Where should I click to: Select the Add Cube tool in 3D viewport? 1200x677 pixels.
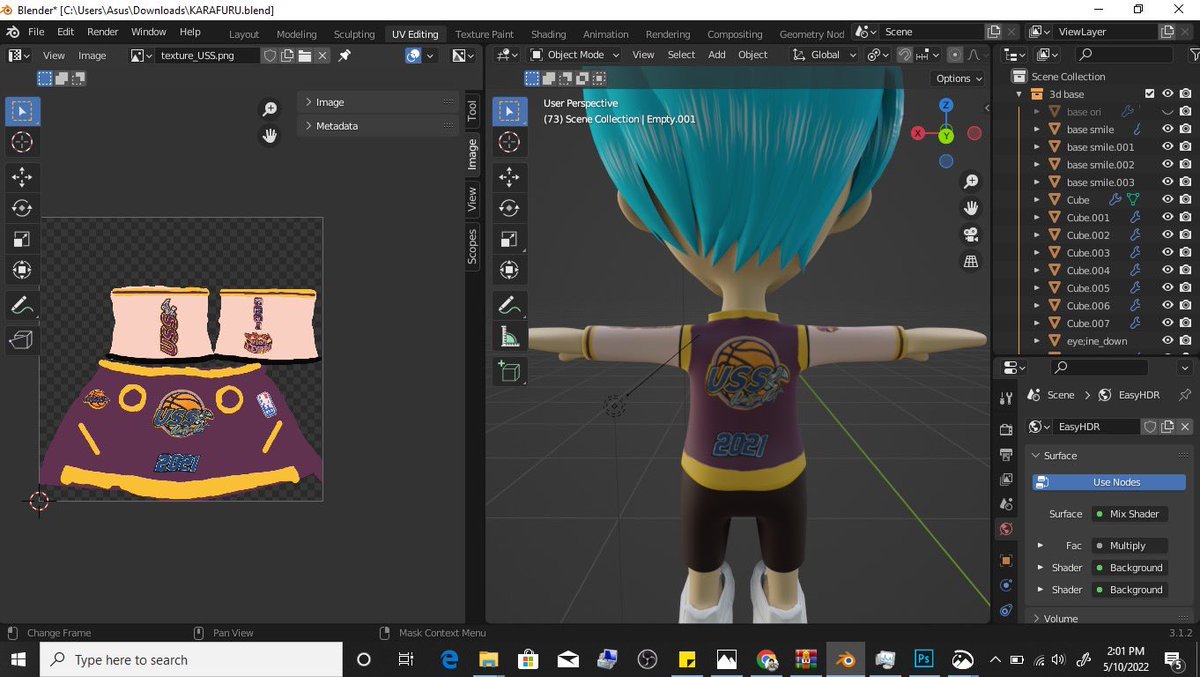pos(509,372)
